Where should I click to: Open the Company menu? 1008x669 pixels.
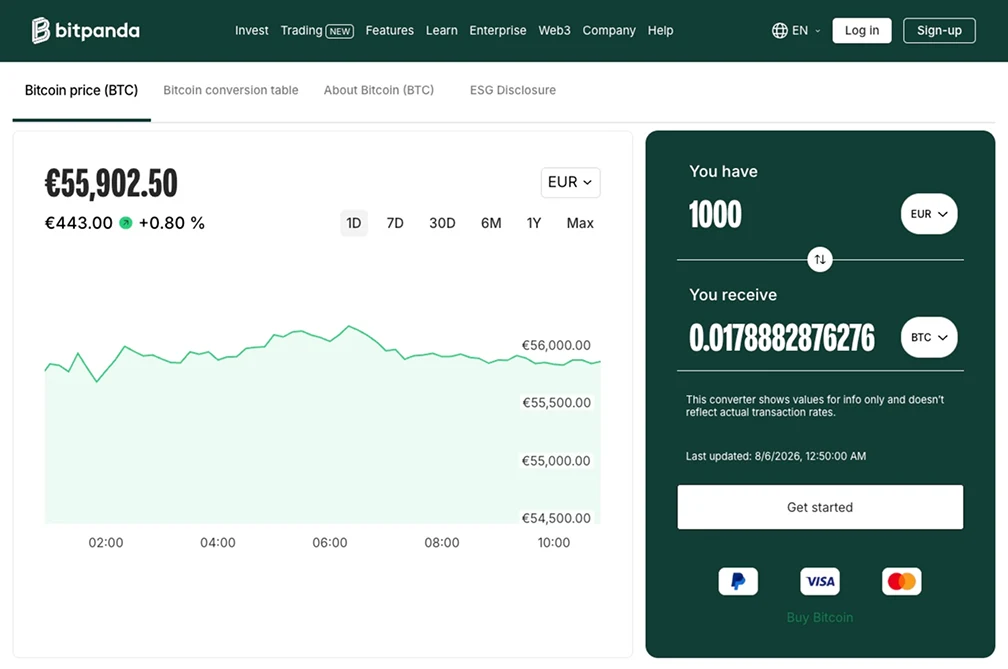(x=609, y=30)
